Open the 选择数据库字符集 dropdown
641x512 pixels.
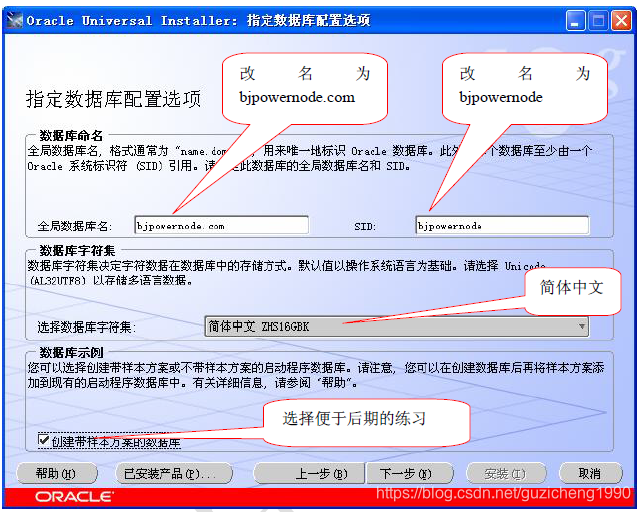pos(397,326)
